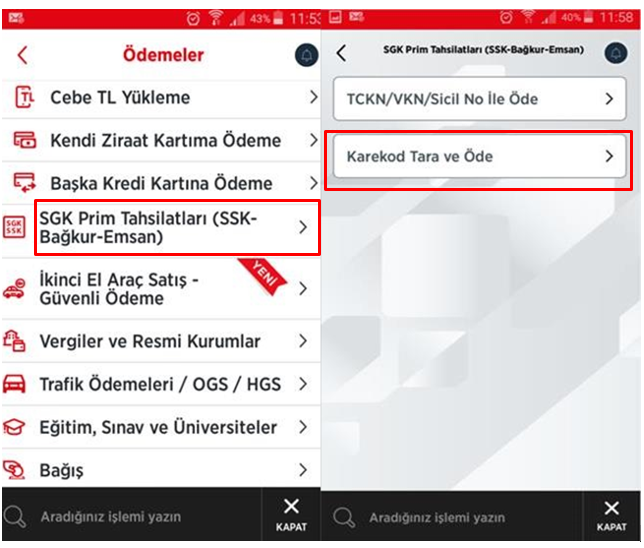644x548 pixels.
Task: Open Bağış payment option
Action: coord(161,470)
